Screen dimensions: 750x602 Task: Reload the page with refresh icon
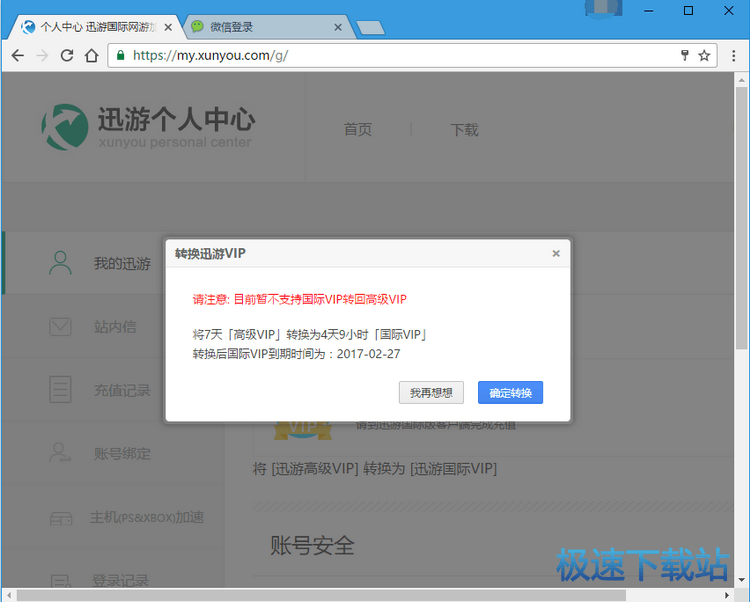pyautogui.click(x=67, y=55)
